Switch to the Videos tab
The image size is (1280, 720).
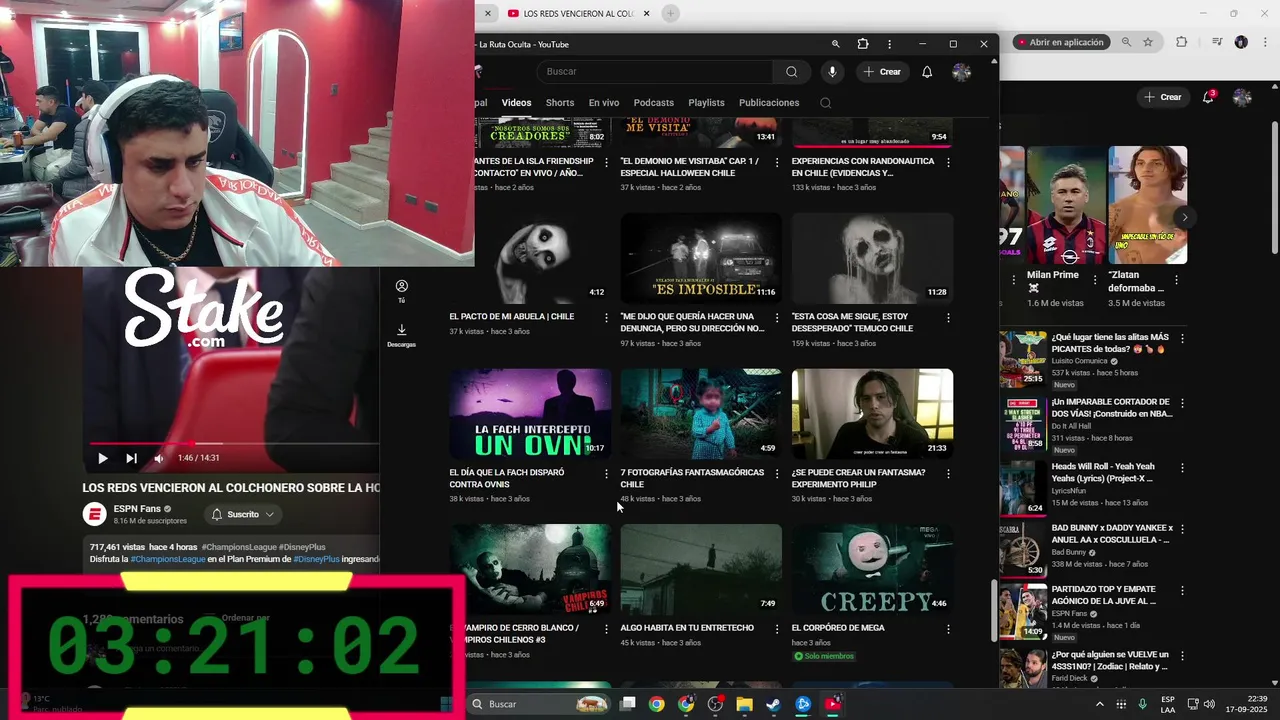(x=516, y=103)
